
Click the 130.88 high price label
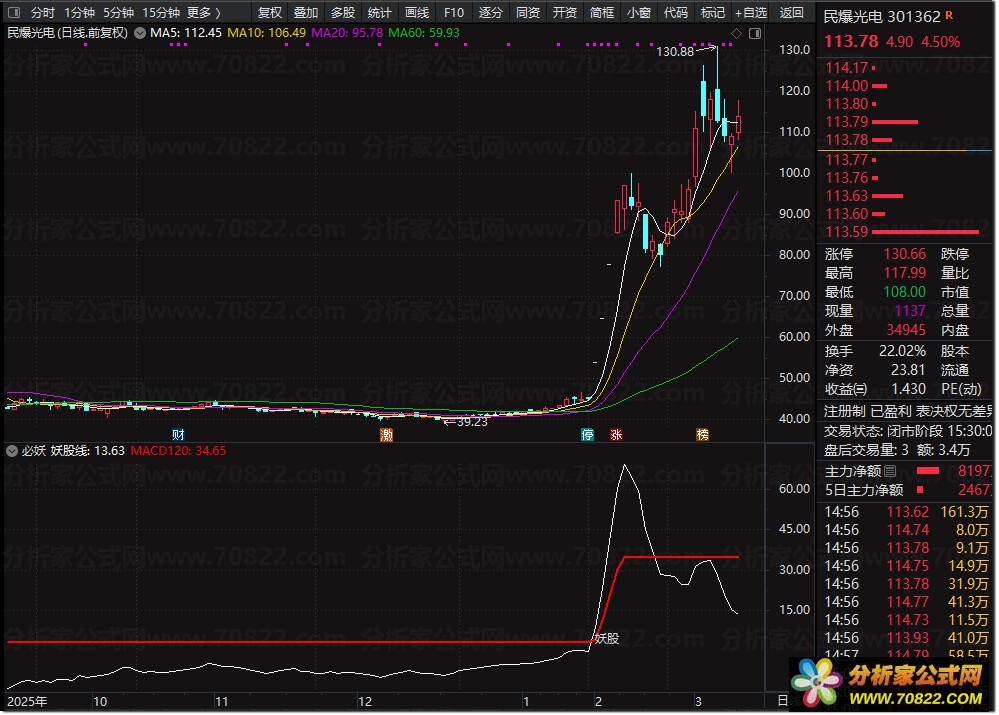pyautogui.click(x=676, y=51)
